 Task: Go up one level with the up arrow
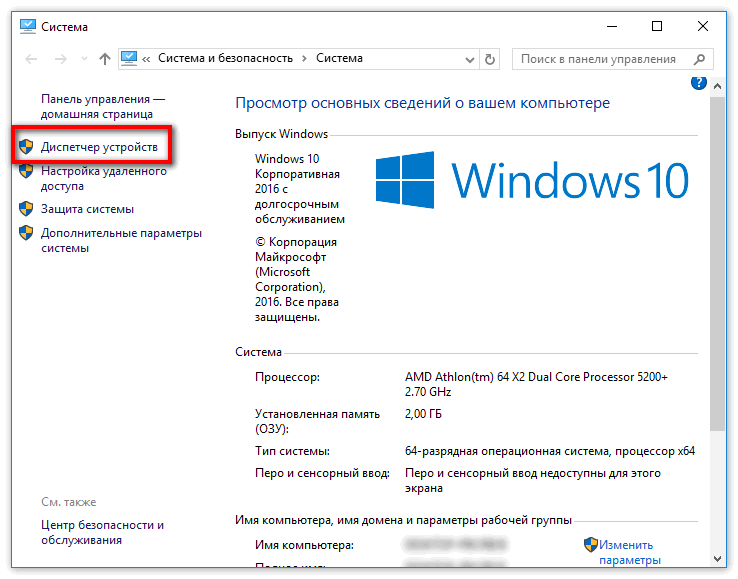click(x=104, y=59)
